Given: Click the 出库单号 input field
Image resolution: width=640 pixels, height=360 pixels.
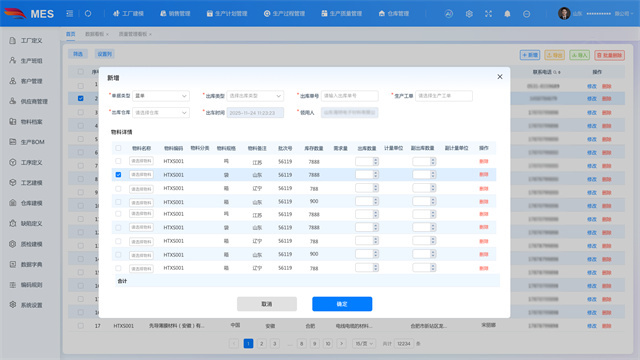Looking at the screenshot, I should [x=349, y=96].
